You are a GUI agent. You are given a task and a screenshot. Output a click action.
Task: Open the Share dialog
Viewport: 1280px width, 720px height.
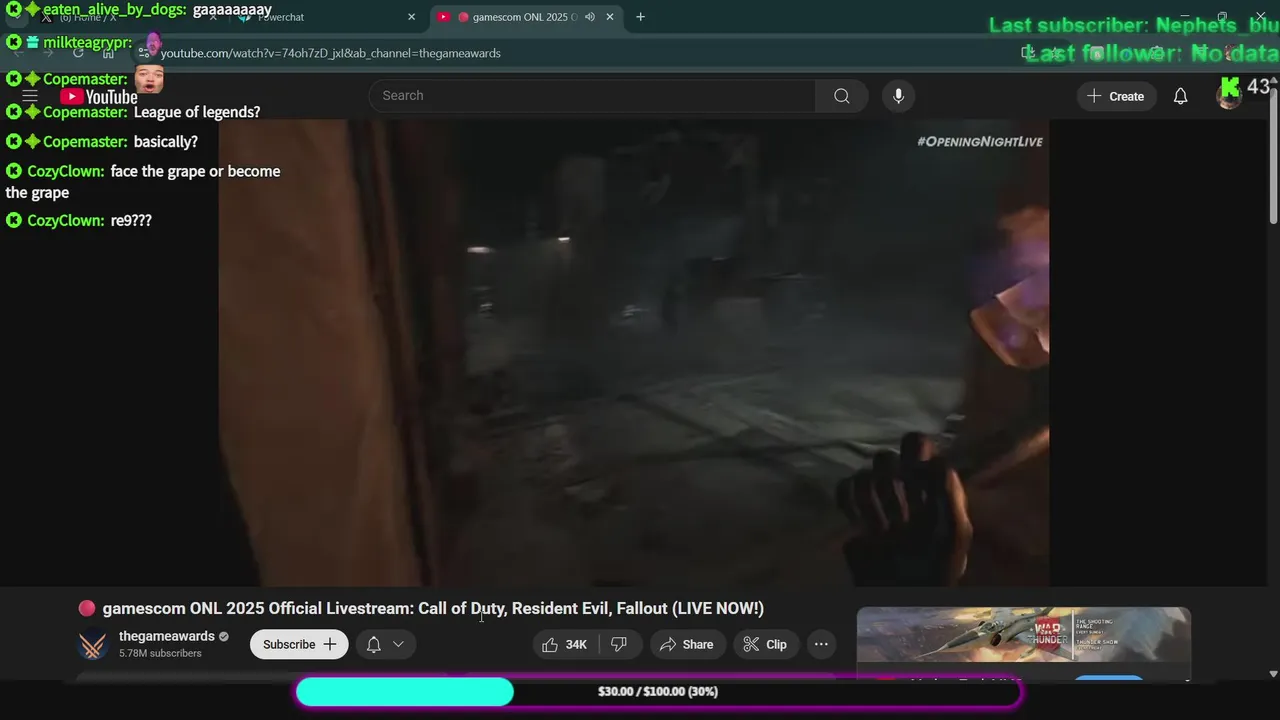(686, 644)
